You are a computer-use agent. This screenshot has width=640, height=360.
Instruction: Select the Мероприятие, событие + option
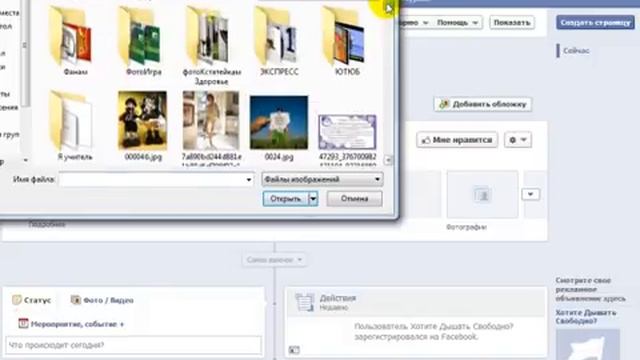71,324
